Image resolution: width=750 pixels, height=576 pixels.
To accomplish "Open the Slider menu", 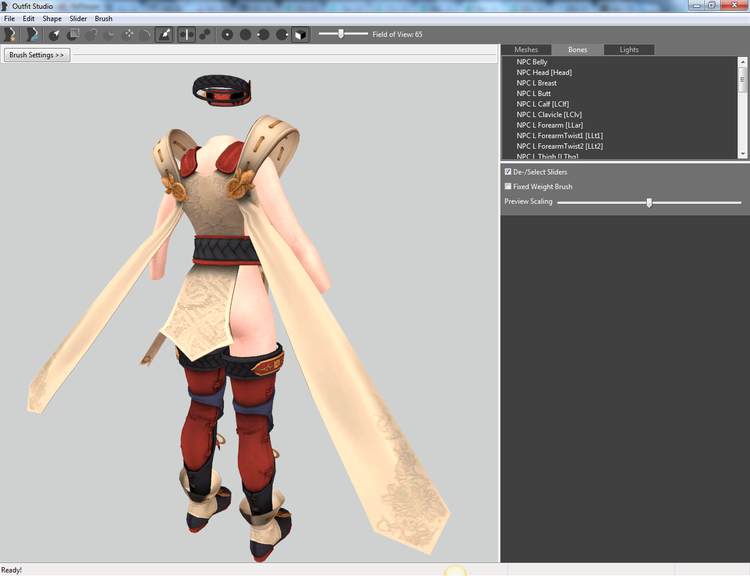I will click(78, 19).
